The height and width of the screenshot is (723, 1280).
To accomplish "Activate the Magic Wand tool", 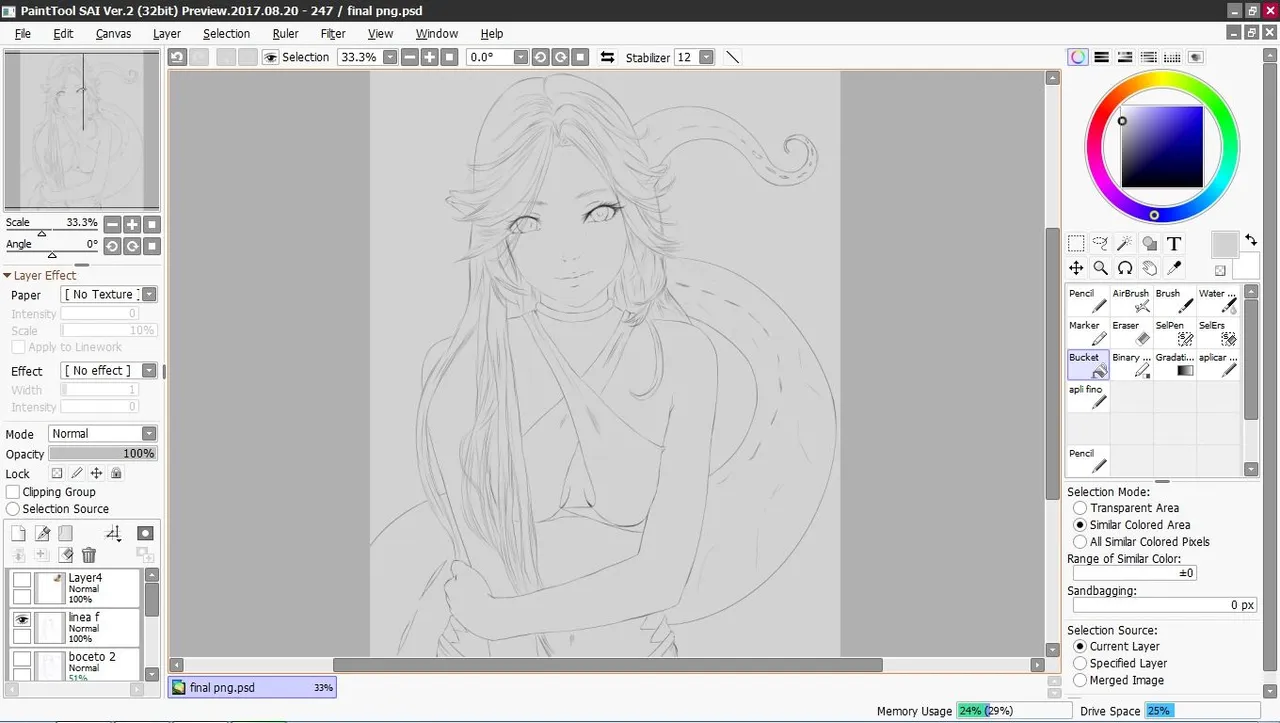I will click(x=1124, y=243).
